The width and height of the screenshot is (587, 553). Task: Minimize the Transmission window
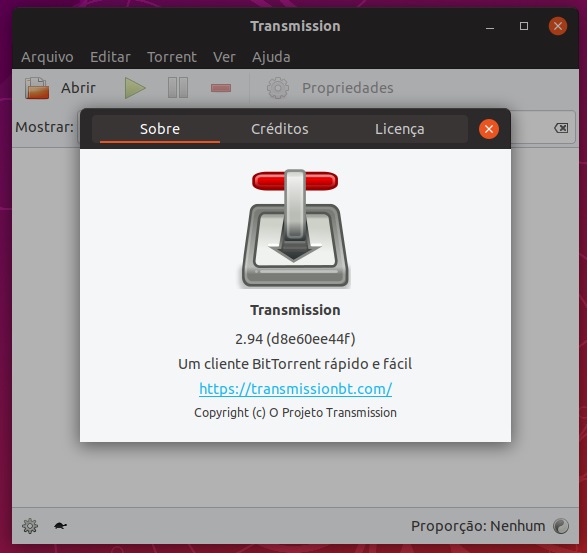(490, 26)
